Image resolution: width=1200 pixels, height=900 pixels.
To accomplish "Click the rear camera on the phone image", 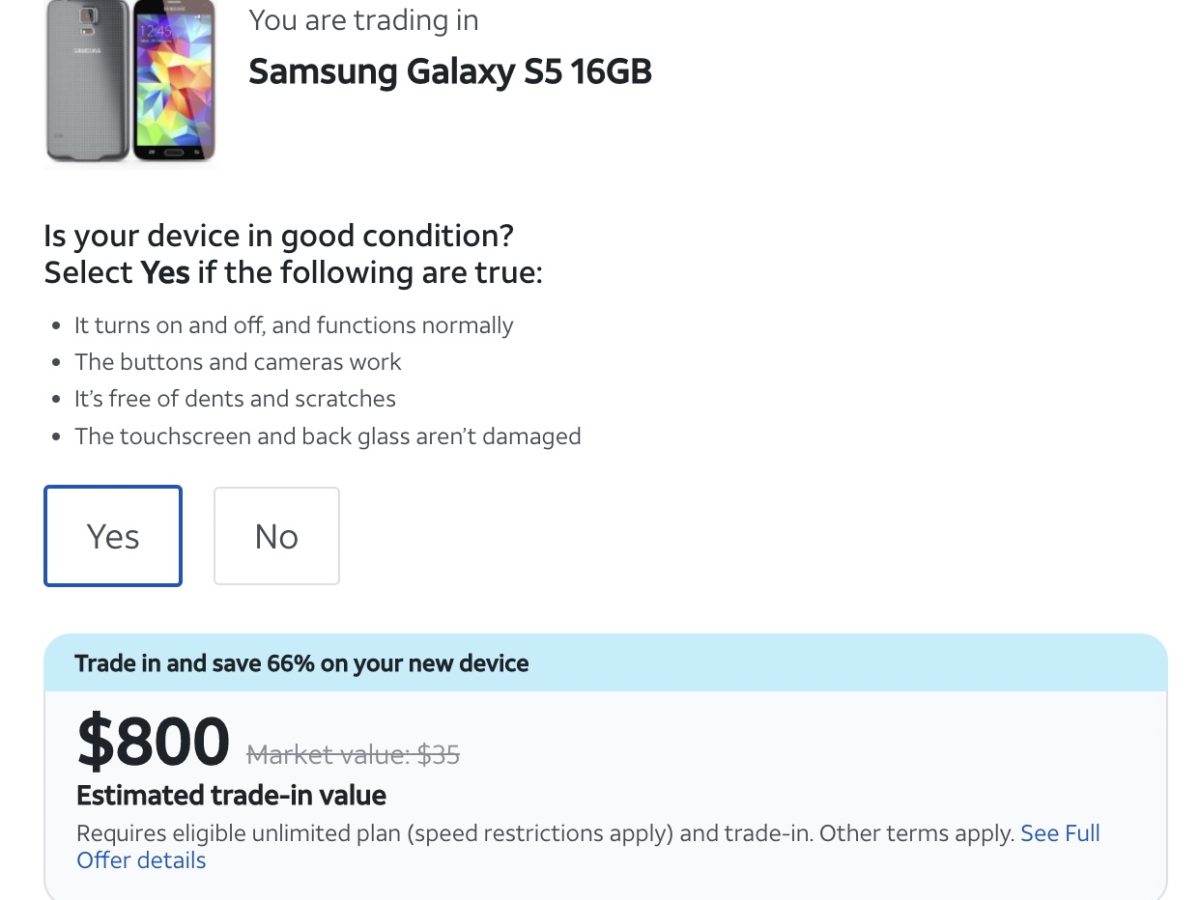I will (87, 17).
